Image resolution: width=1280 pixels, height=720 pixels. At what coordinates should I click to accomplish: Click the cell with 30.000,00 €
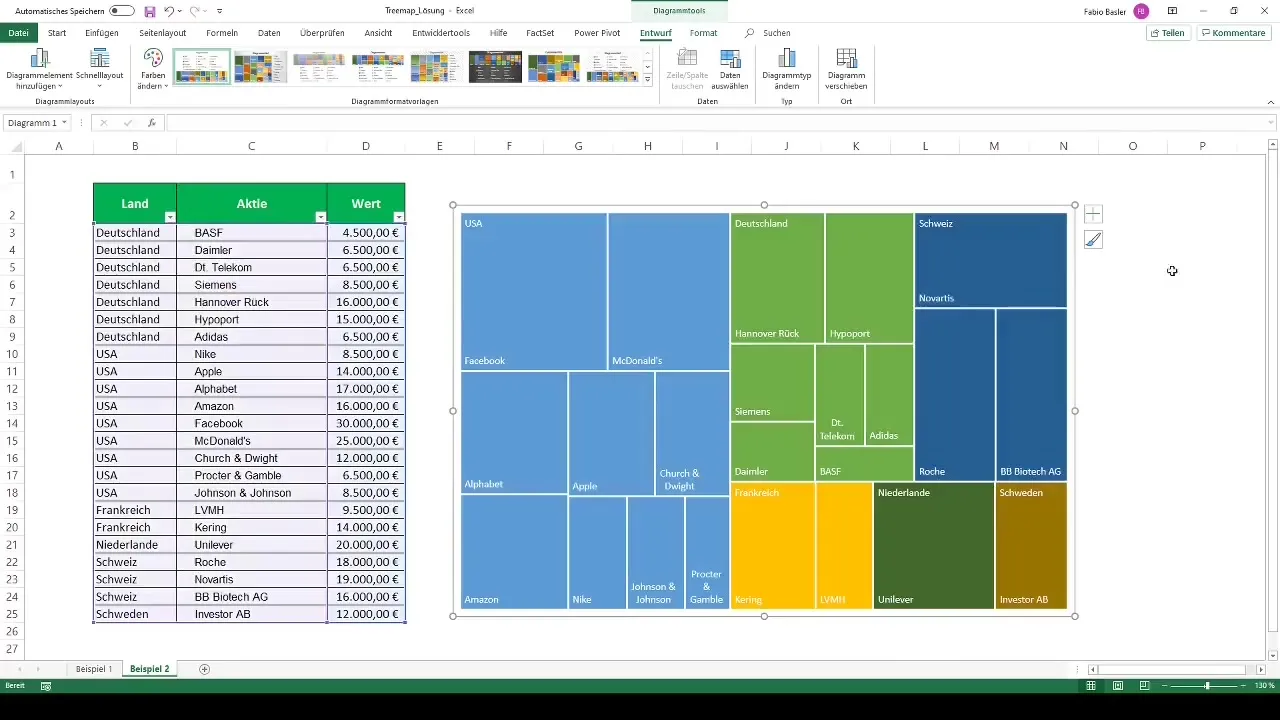[366, 424]
